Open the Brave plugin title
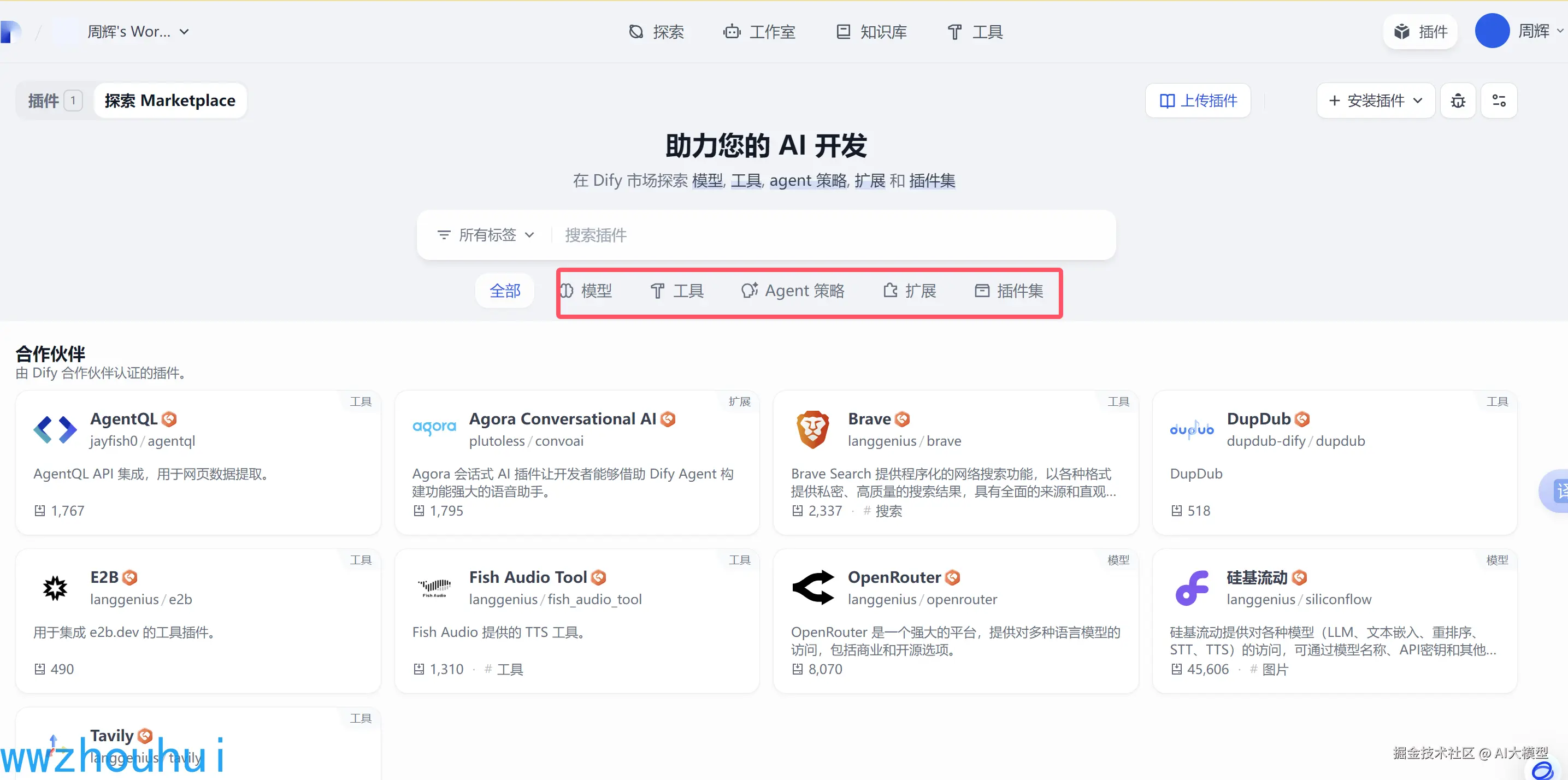The image size is (1568, 780). coord(869,418)
